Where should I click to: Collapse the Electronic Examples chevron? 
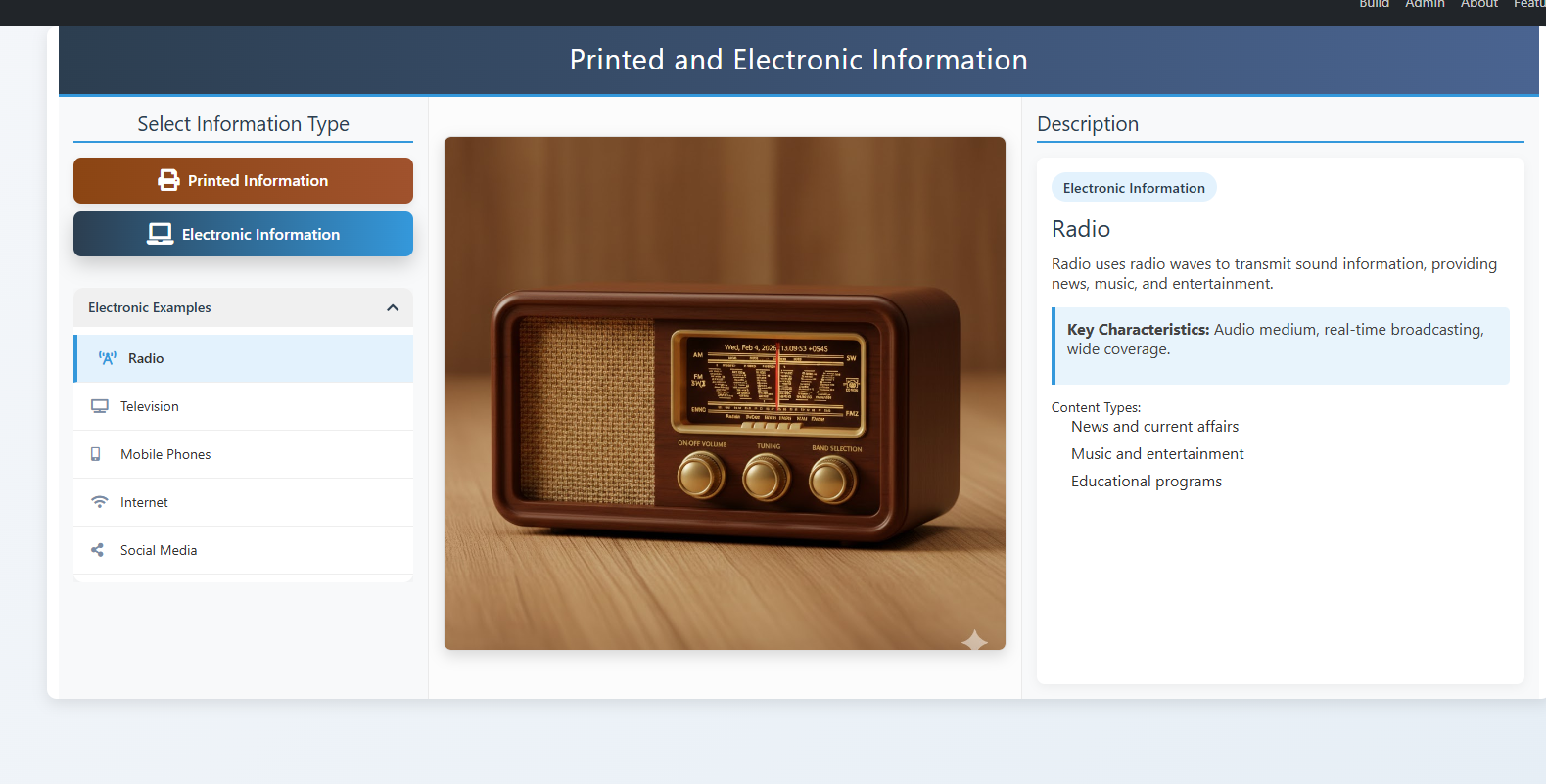coord(393,307)
